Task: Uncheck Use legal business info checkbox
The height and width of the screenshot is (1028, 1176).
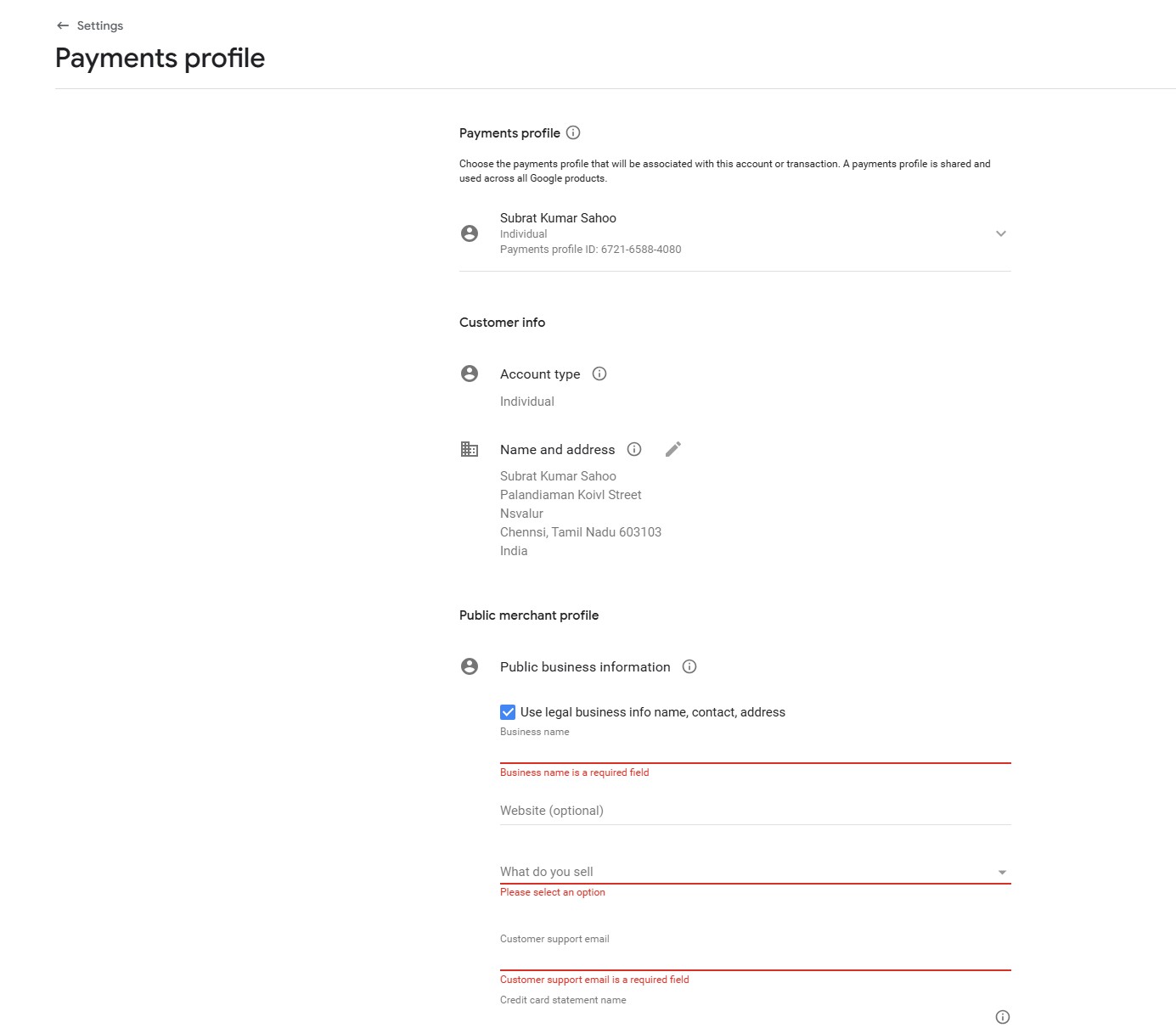Action: (508, 712)
